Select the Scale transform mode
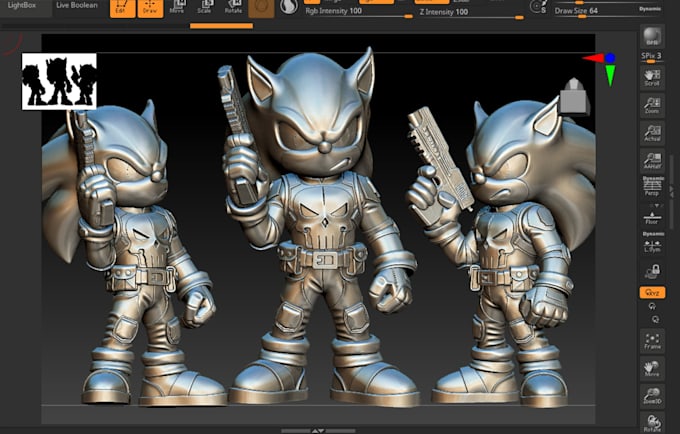The width and height of the screenshot is (680, 434). (x=205, y=7)
